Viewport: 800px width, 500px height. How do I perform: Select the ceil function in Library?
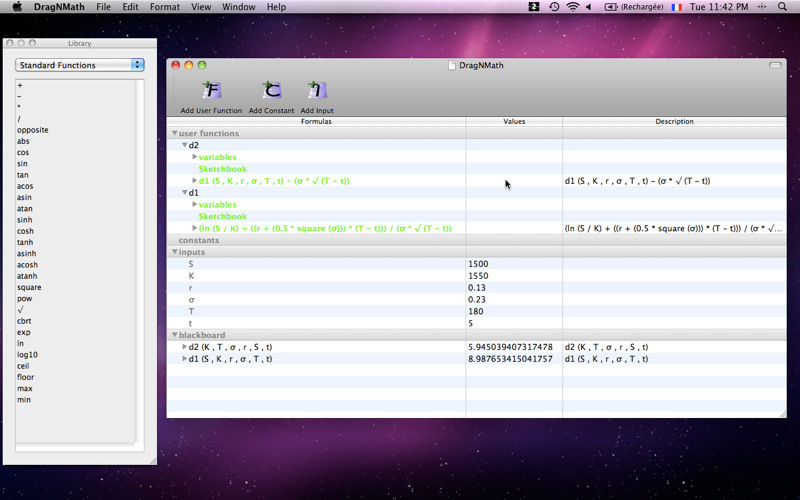pyautogui.click(x=23, y=366)
